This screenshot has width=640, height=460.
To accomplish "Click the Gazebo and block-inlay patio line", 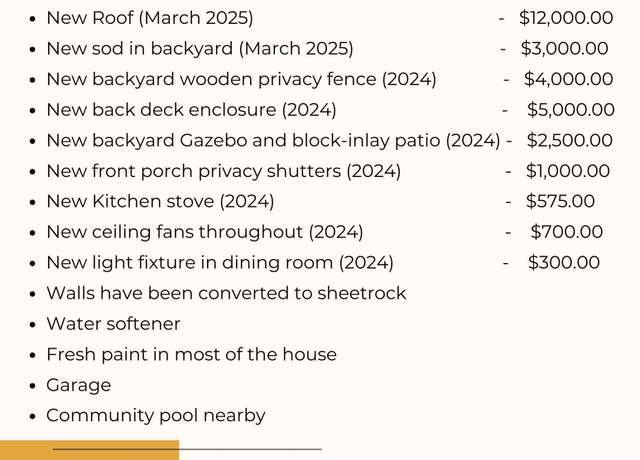I will pyautogui.click(x=273, y=141).
